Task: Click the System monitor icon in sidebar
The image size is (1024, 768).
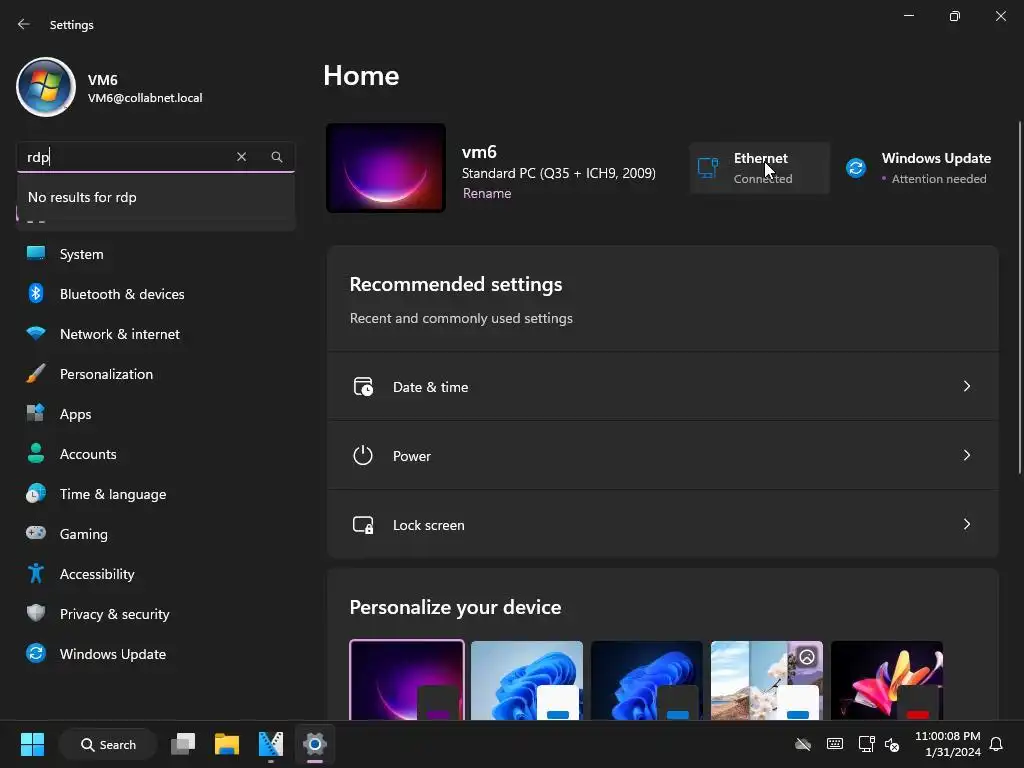Action: (x=36, y=253)
